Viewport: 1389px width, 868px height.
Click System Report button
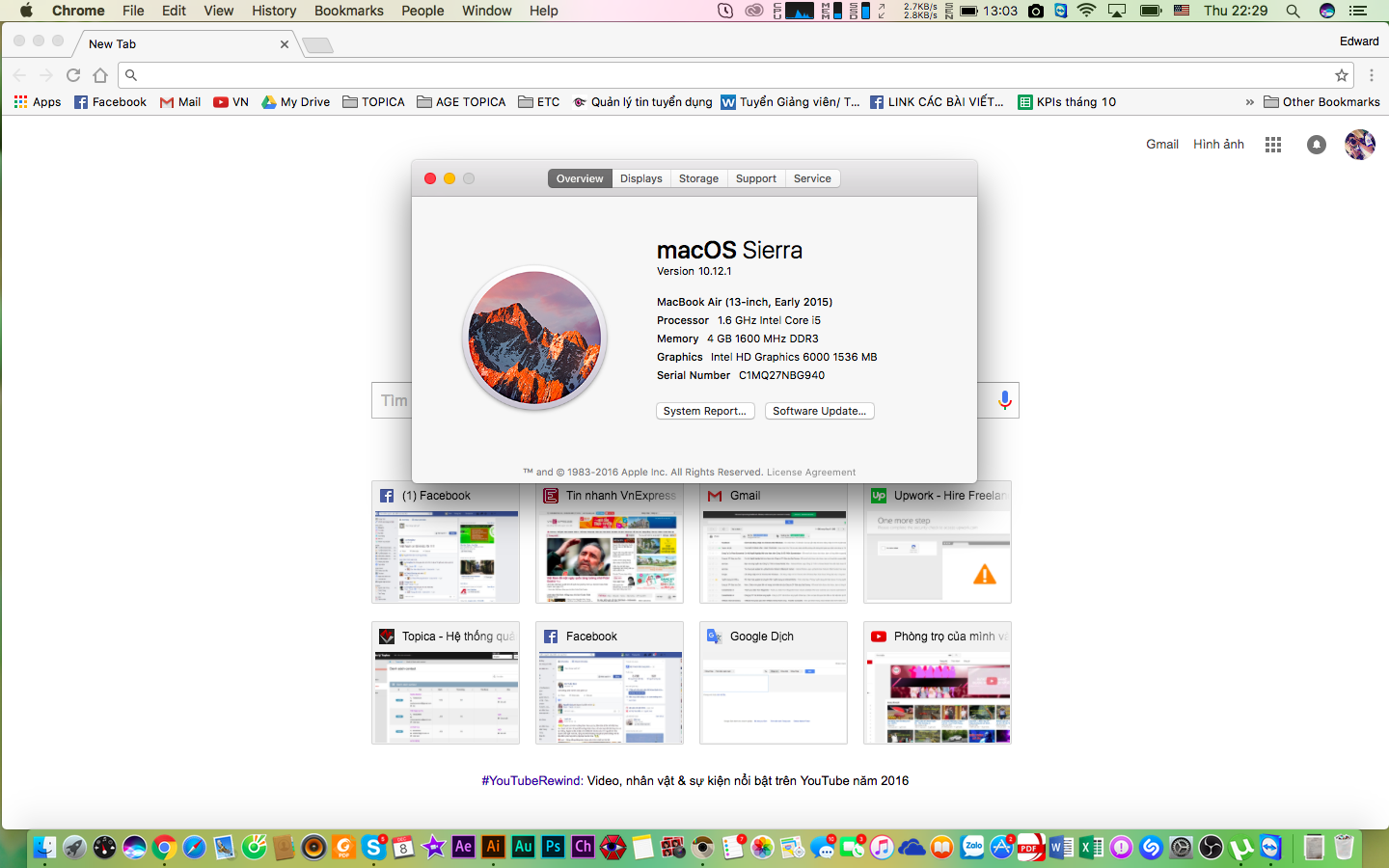[x=705, y=411]
